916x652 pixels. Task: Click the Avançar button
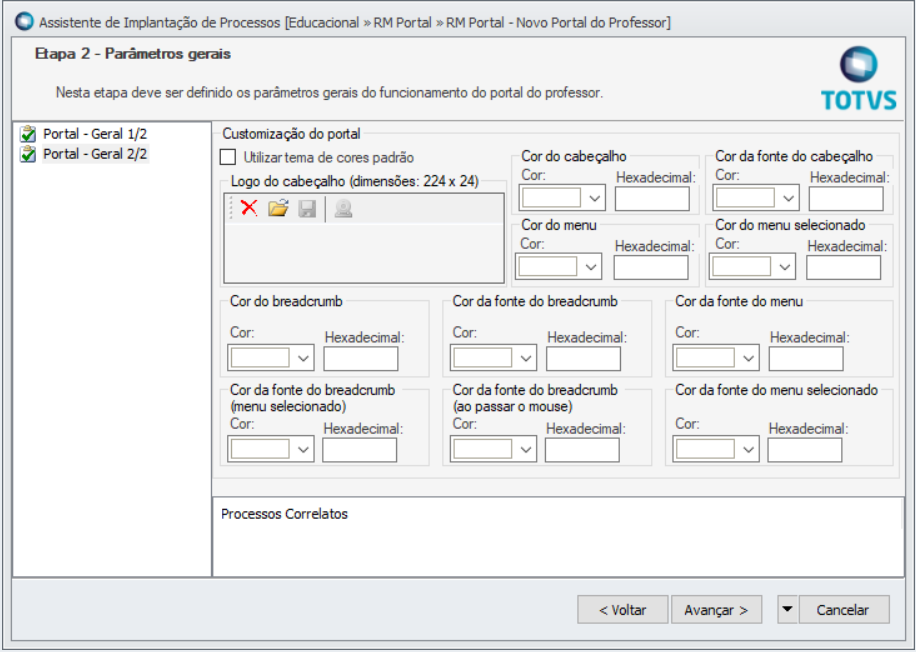pos(716,610)
